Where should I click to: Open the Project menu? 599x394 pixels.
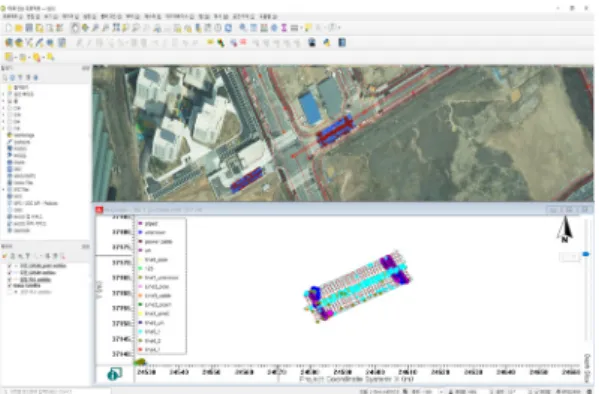[13, 16]
